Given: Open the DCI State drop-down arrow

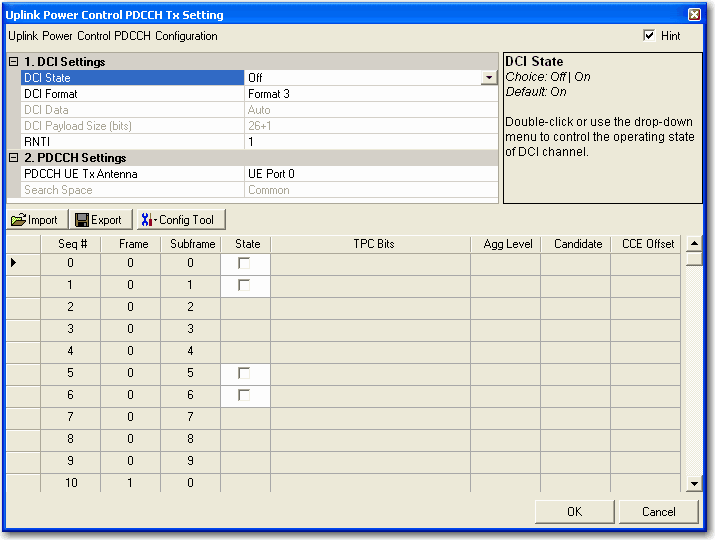Looking at the screenshot, I should (488, 78).
